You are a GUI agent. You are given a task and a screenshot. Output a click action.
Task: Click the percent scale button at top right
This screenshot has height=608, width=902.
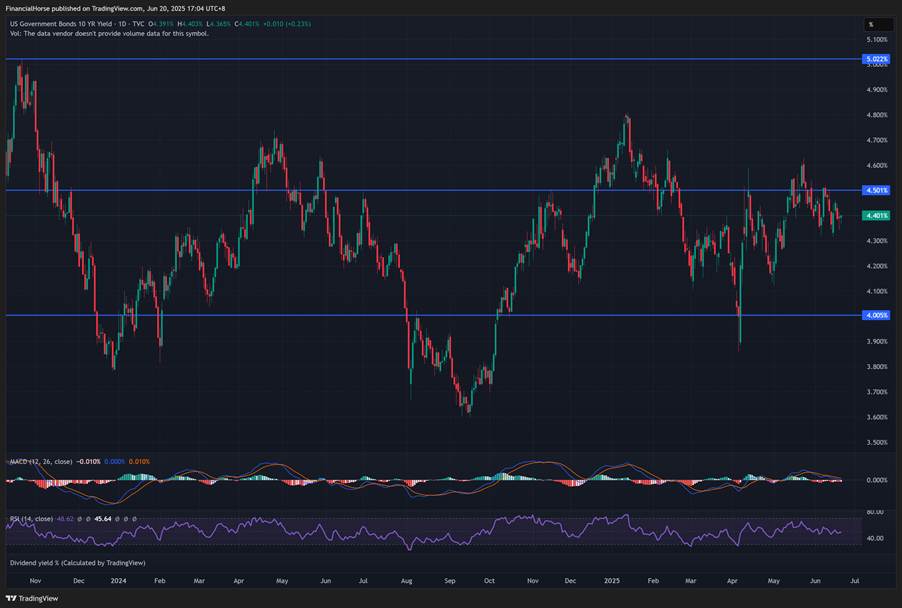point(876,24)
